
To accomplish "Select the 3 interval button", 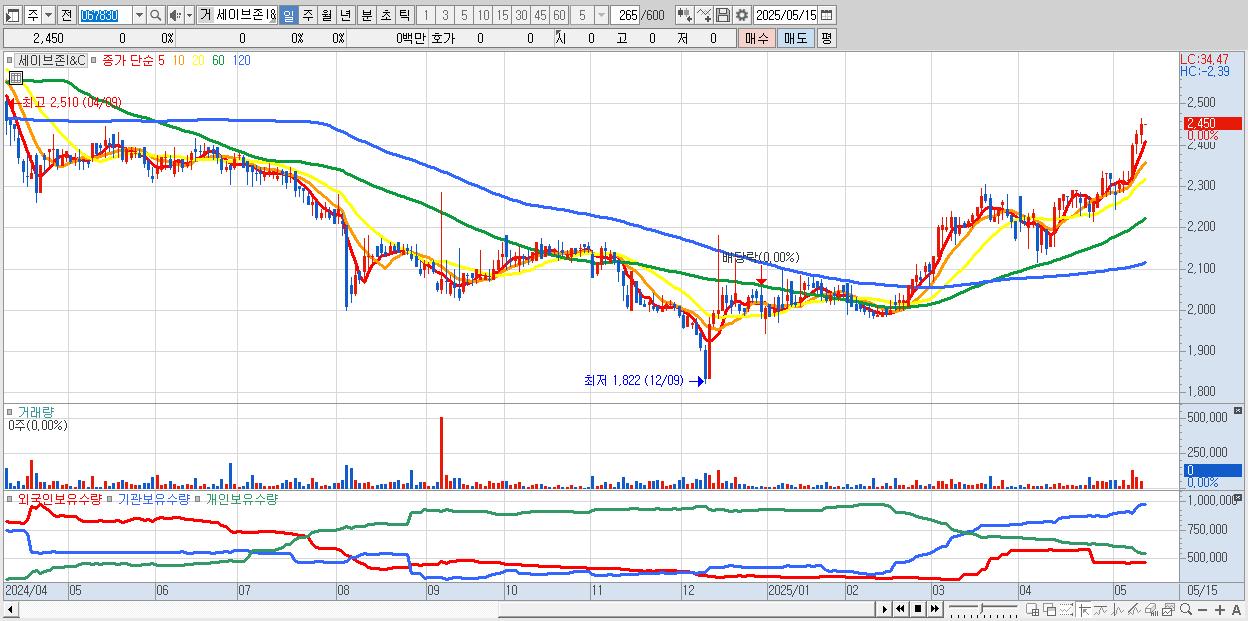I will [445, 15].
